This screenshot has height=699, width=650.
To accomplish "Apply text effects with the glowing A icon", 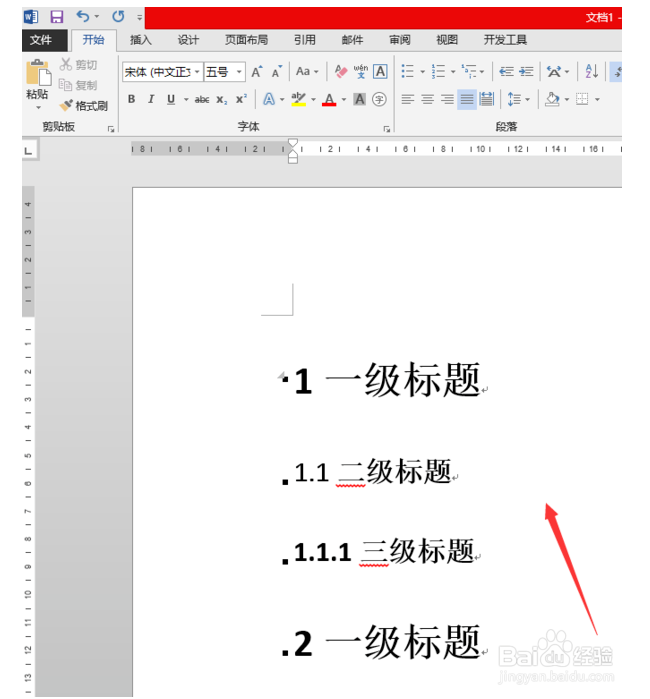I will [x=269, y=99].
